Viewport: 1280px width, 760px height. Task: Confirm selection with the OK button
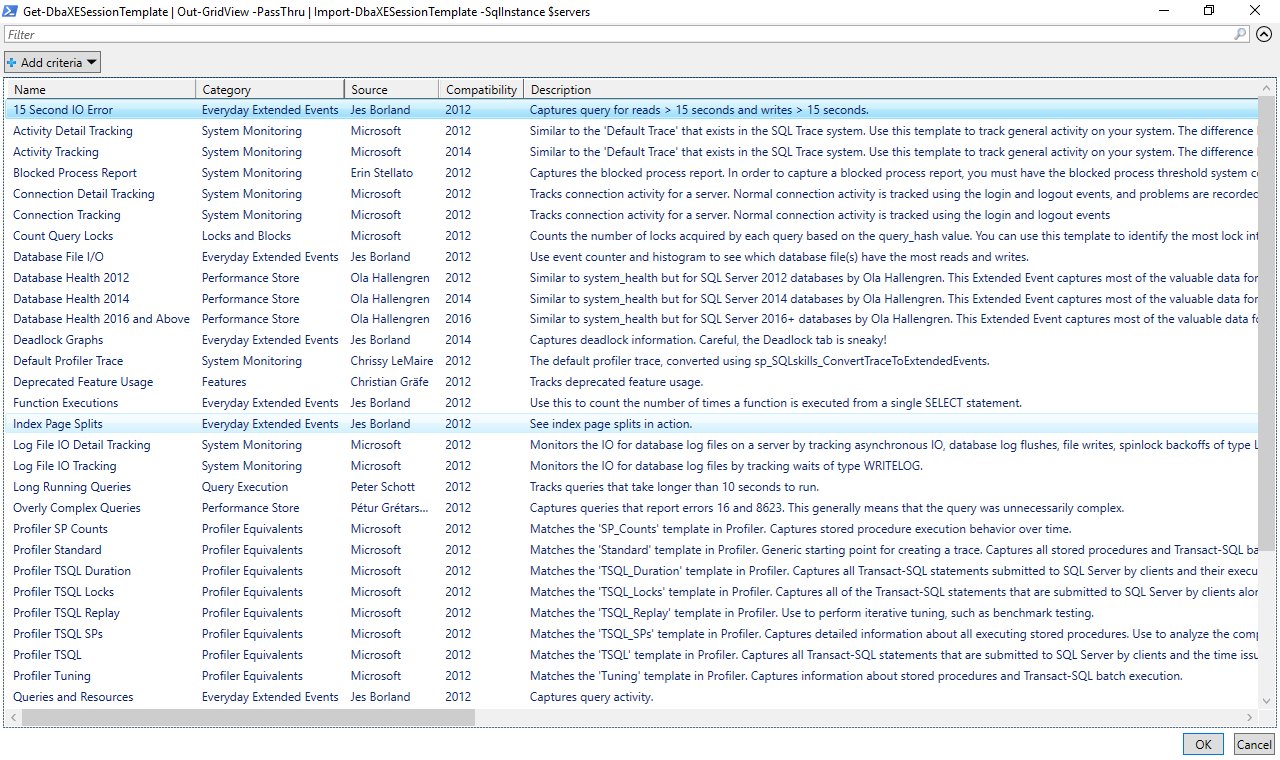click(x=1203, y=744)
